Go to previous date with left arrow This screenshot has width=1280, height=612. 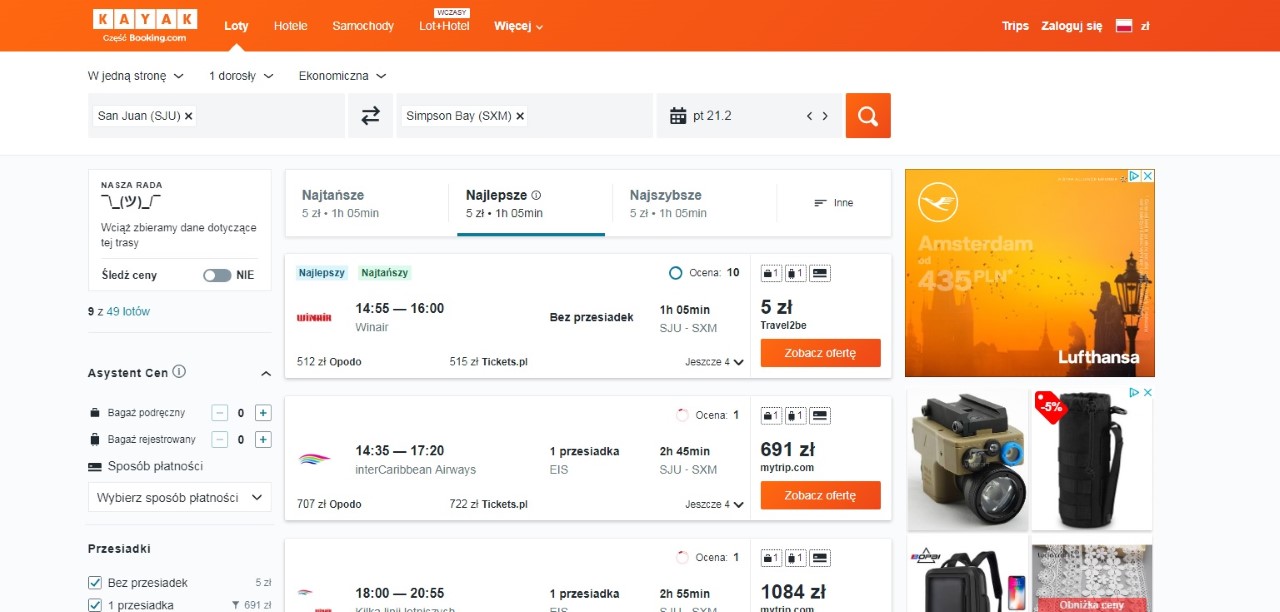coord(810,116)
